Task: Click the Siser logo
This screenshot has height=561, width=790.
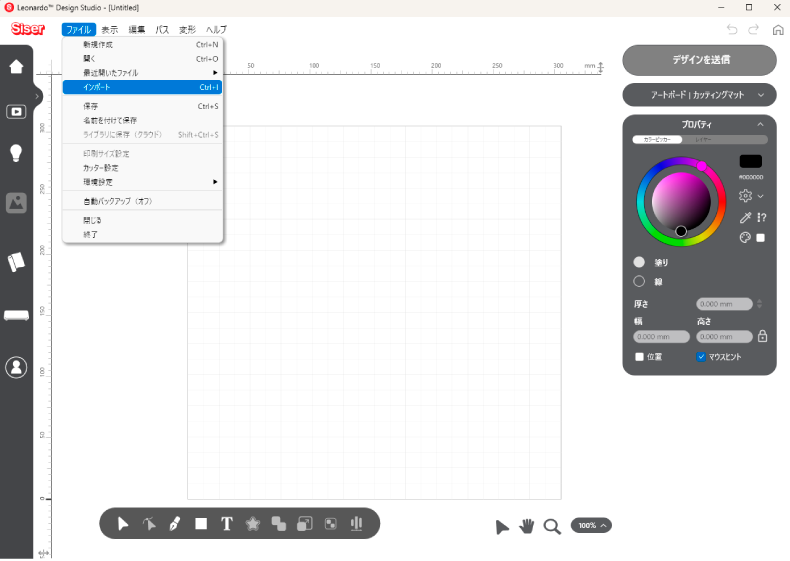Action: coord(28,29)
